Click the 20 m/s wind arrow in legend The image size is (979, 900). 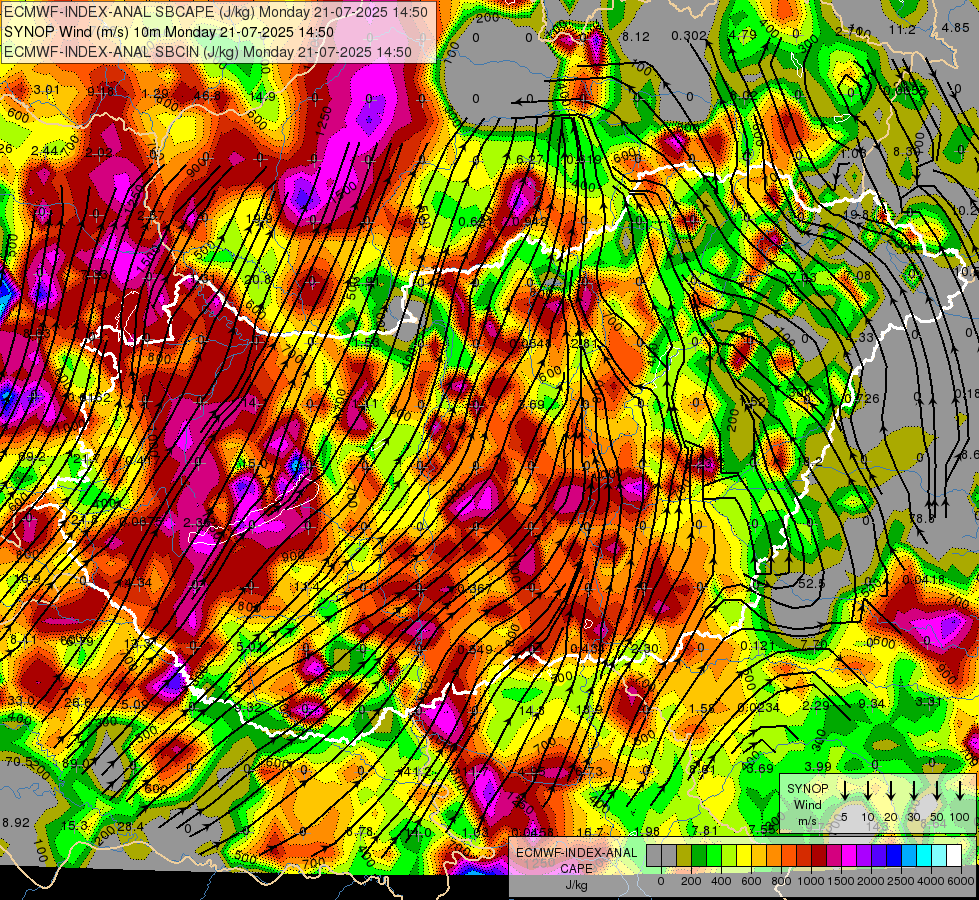(x=891, y=790)
